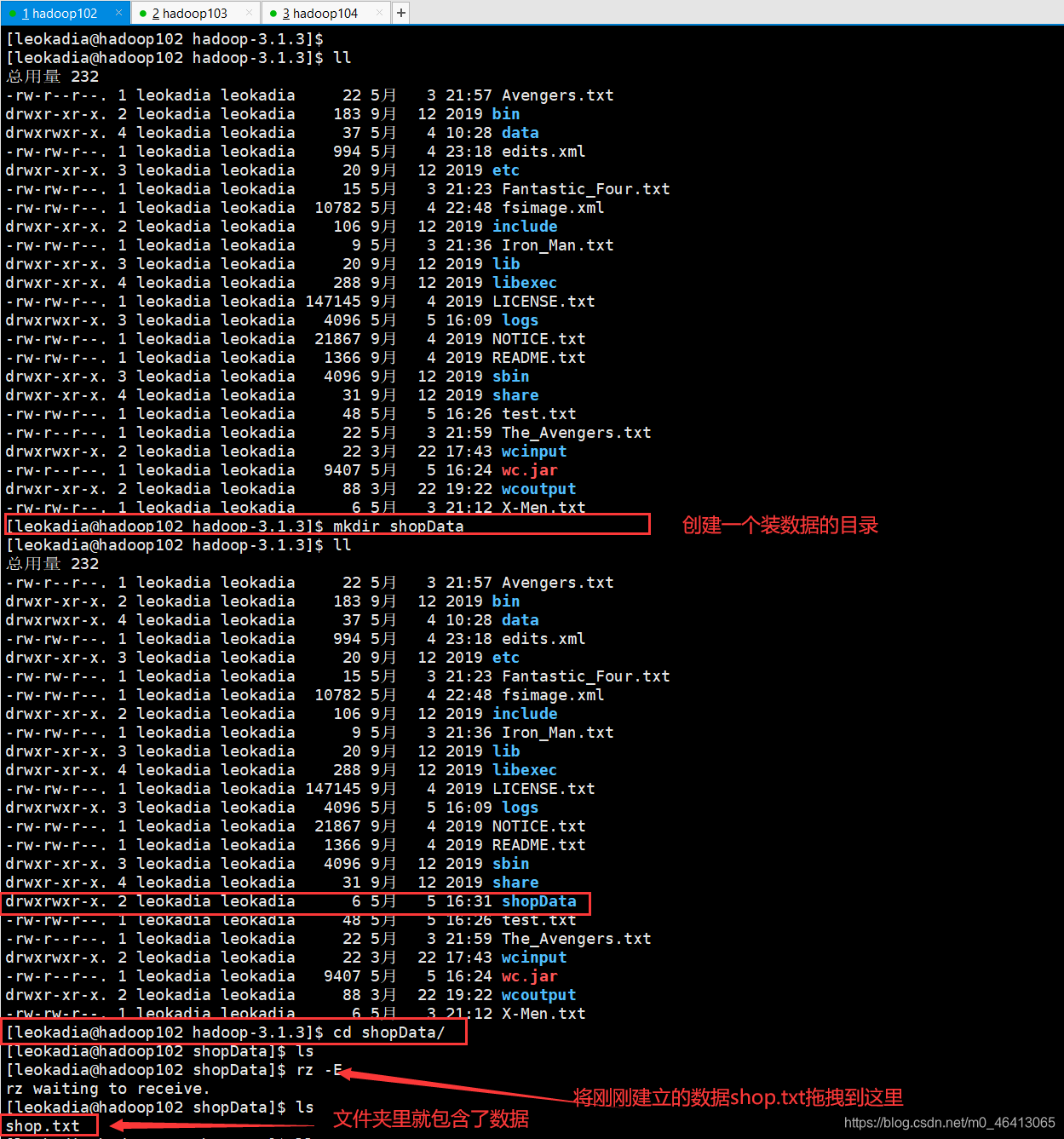Click the 'll' command typed after mkdir shopData
This screenshot has height=1139, width=1064.
[342, 544]
